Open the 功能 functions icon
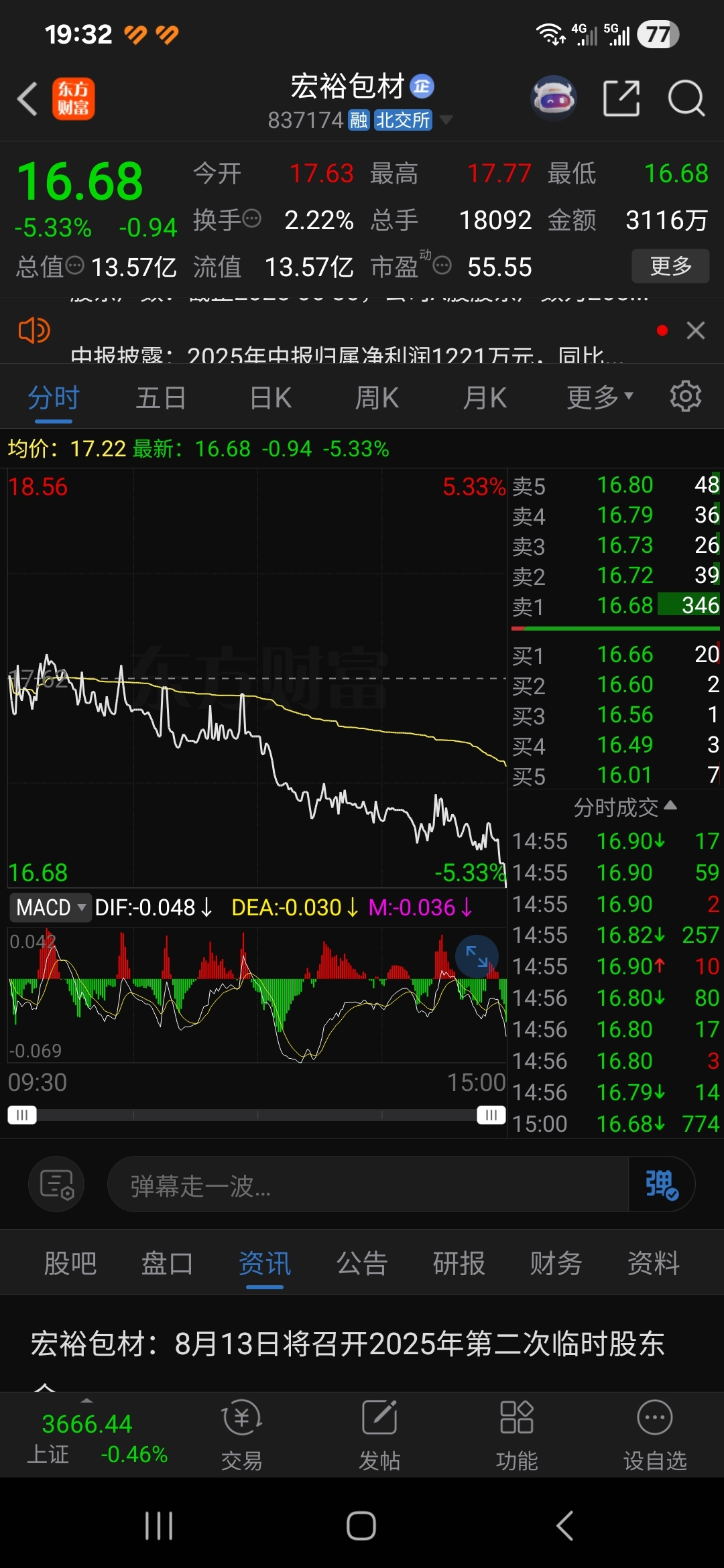Screen dimensions: 724x1568 [x=517, y=1435]
